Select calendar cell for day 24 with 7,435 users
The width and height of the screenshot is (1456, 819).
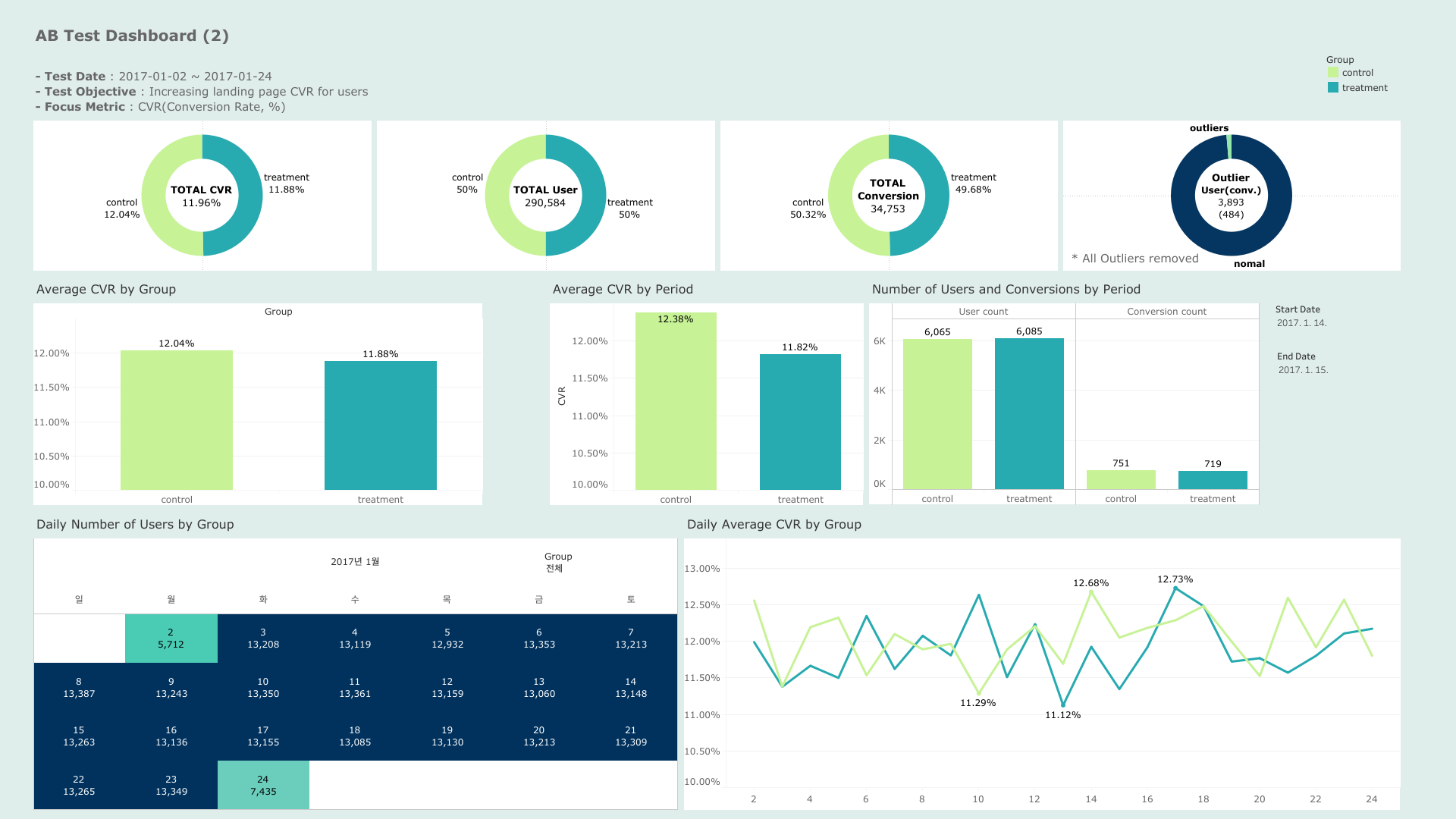pos(263,785)
